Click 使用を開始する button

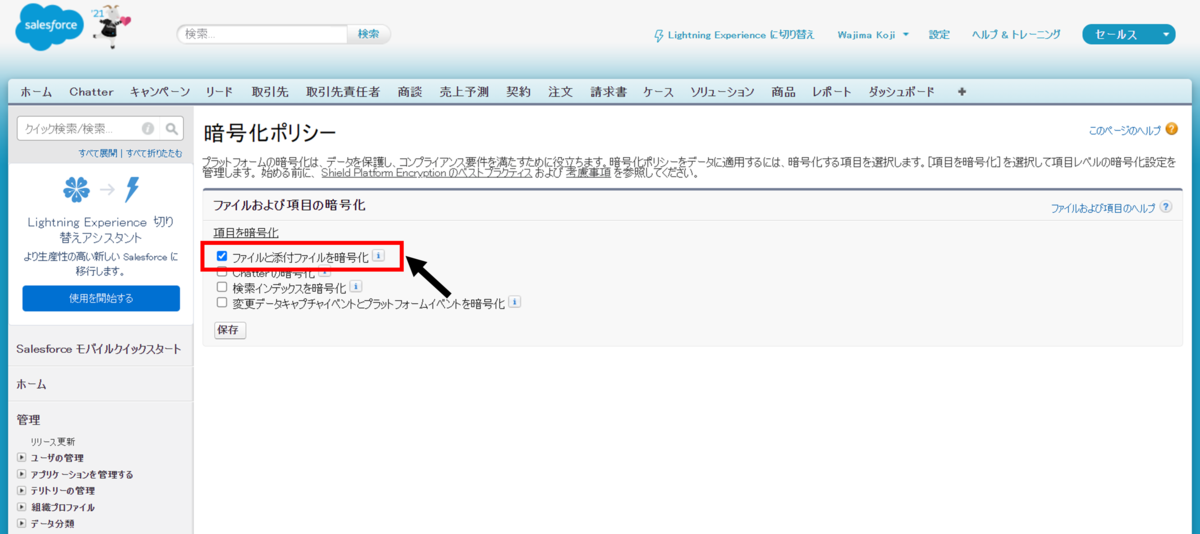(101, 298)
